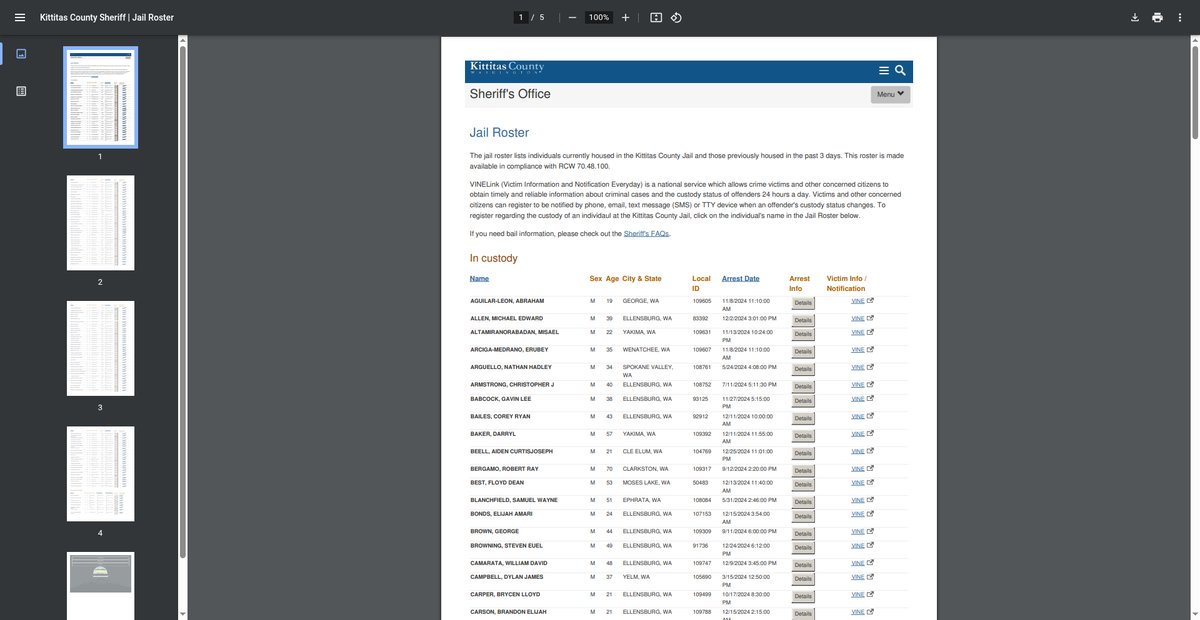Click Details for BABCOCK, GAVIN LEE
The height and width of the screenshot is (620, 1200).
pyautogui.click(x=803, y=402)
